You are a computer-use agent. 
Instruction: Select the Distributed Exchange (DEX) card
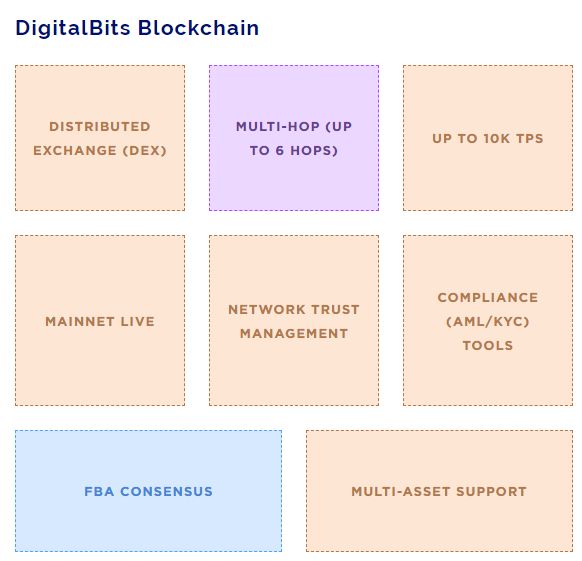100,138
